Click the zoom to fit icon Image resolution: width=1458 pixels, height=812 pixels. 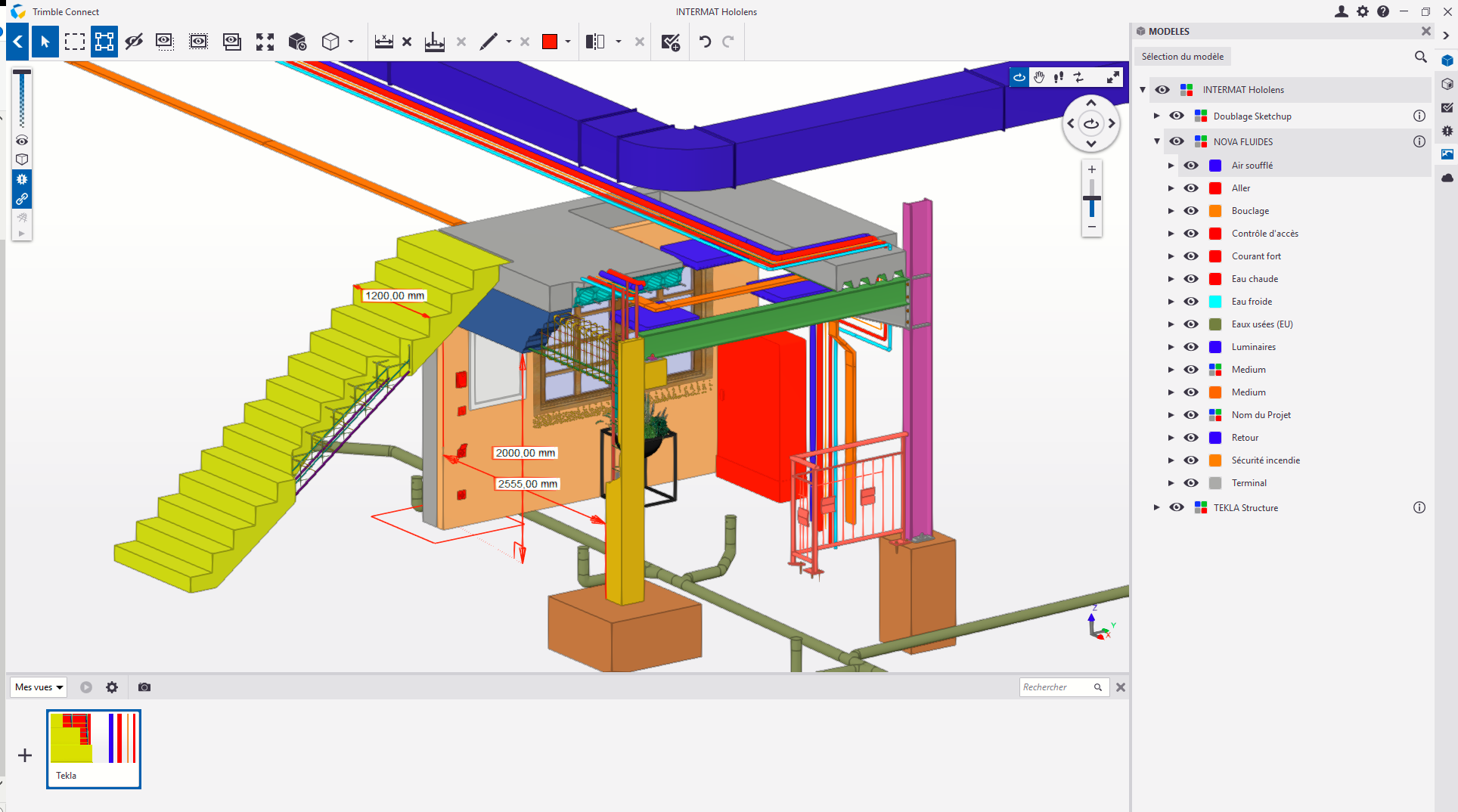pyautogui.click(x=265, y=42)
